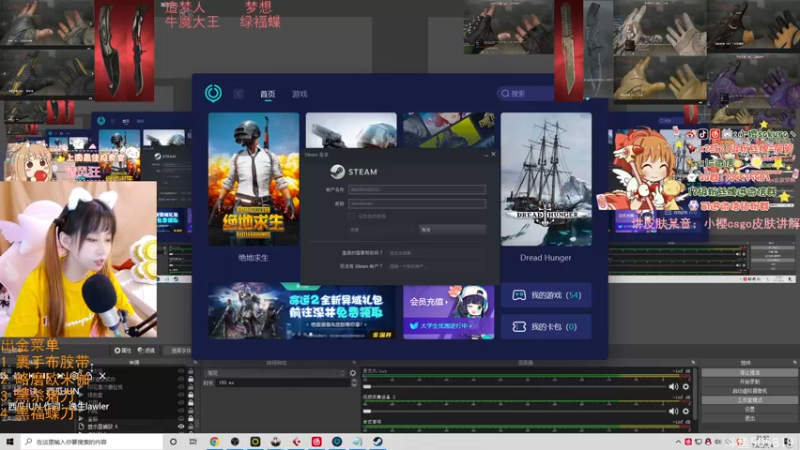Open the 麦克风/Aux mixer gear settings
The image size is (800, 450).
coord(686,387)
